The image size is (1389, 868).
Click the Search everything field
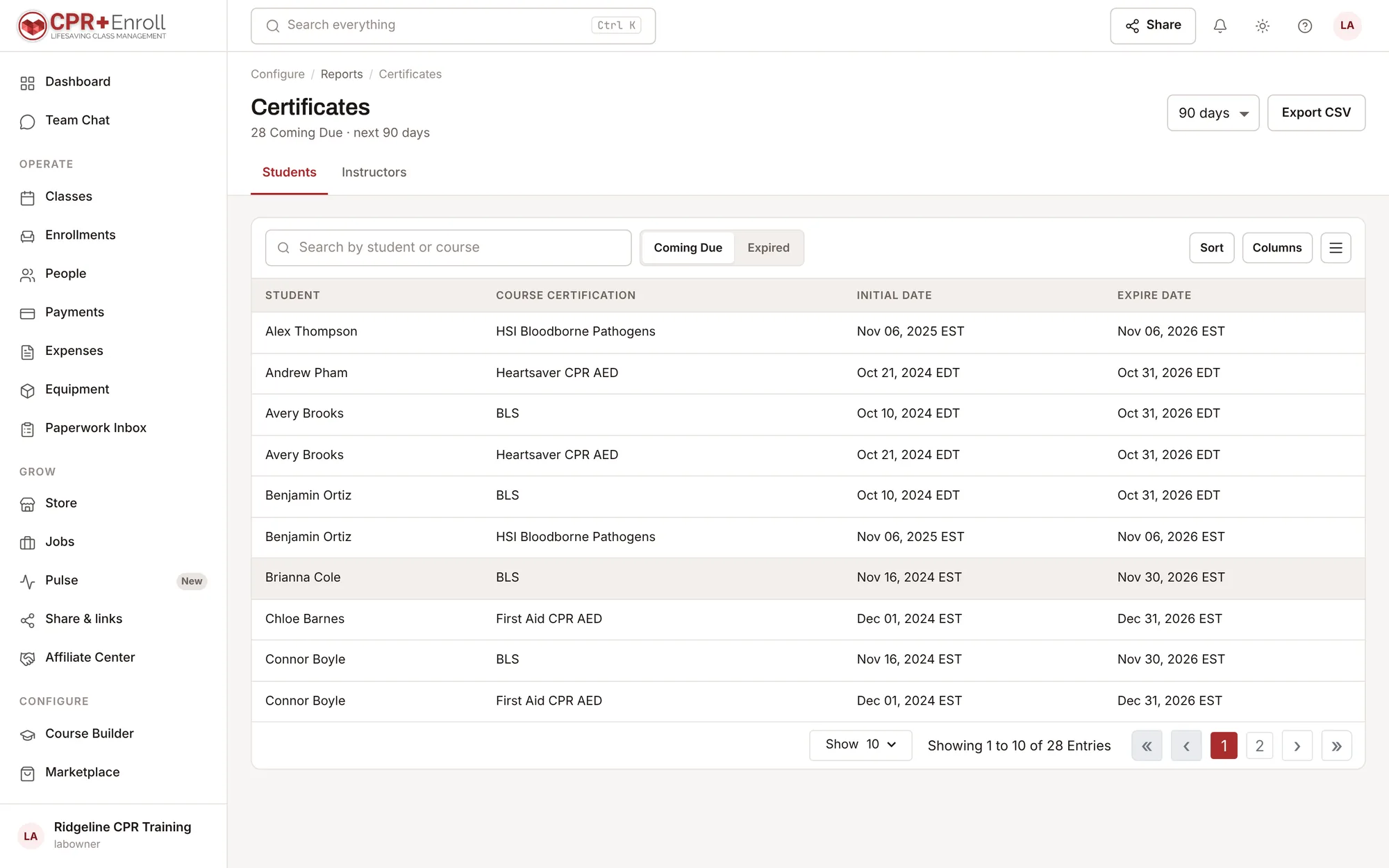[453, 26]
